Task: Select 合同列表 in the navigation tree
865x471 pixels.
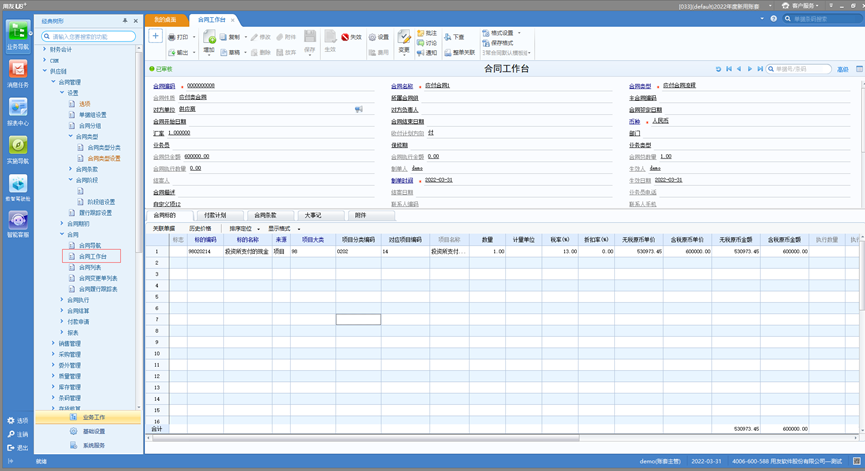Action: pos(90,267)
